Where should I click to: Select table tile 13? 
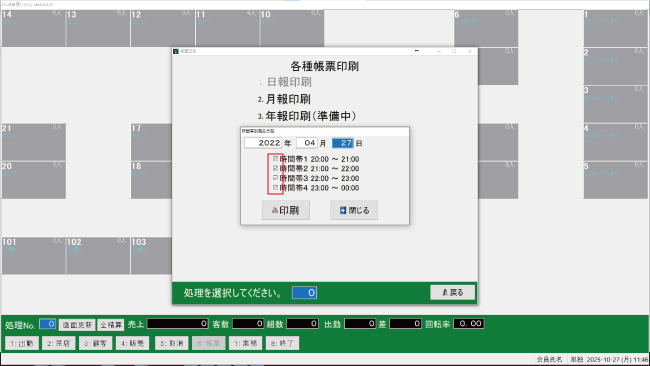tap(98, 28)
